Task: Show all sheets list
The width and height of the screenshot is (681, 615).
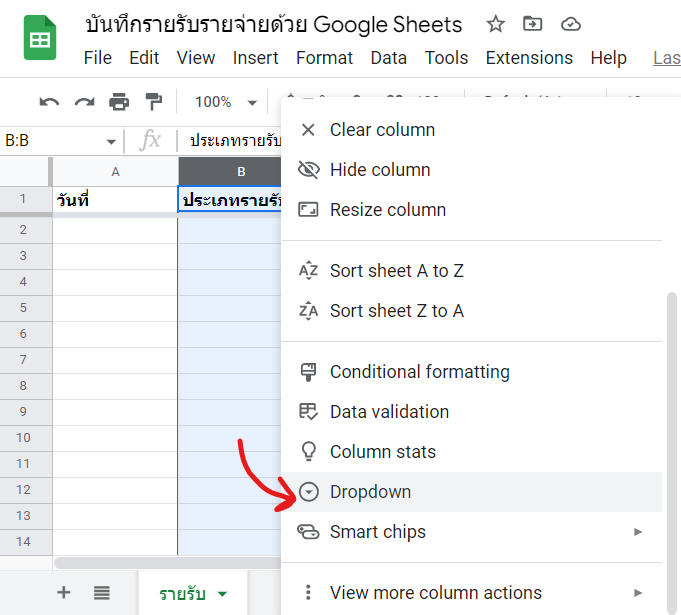Action: (102, 592)
